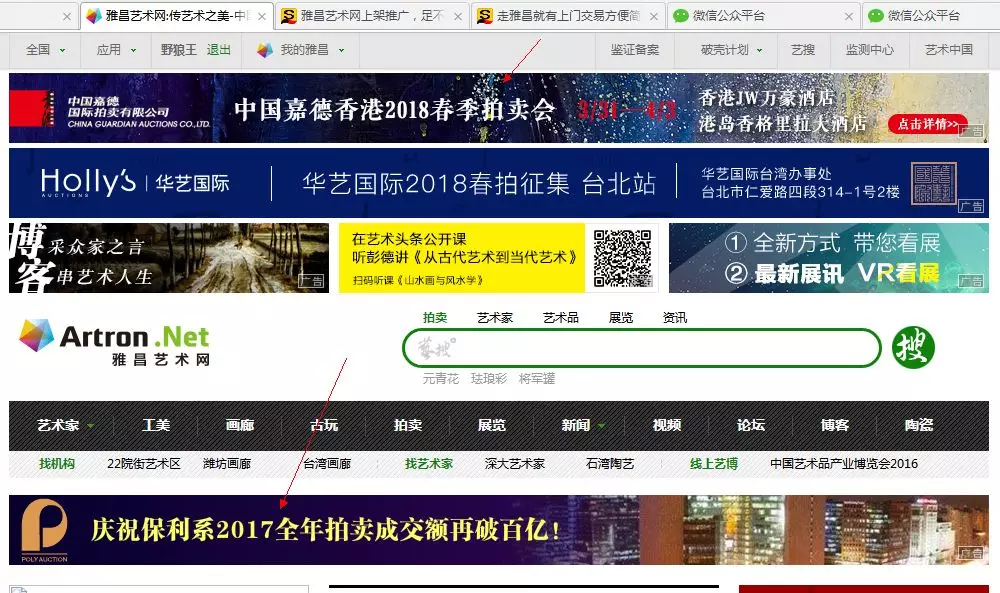The height and width of the screenshot is (593, 1000).
Task: Click the Holly's 华艺国际 banner ad
Action: (499, 183)
